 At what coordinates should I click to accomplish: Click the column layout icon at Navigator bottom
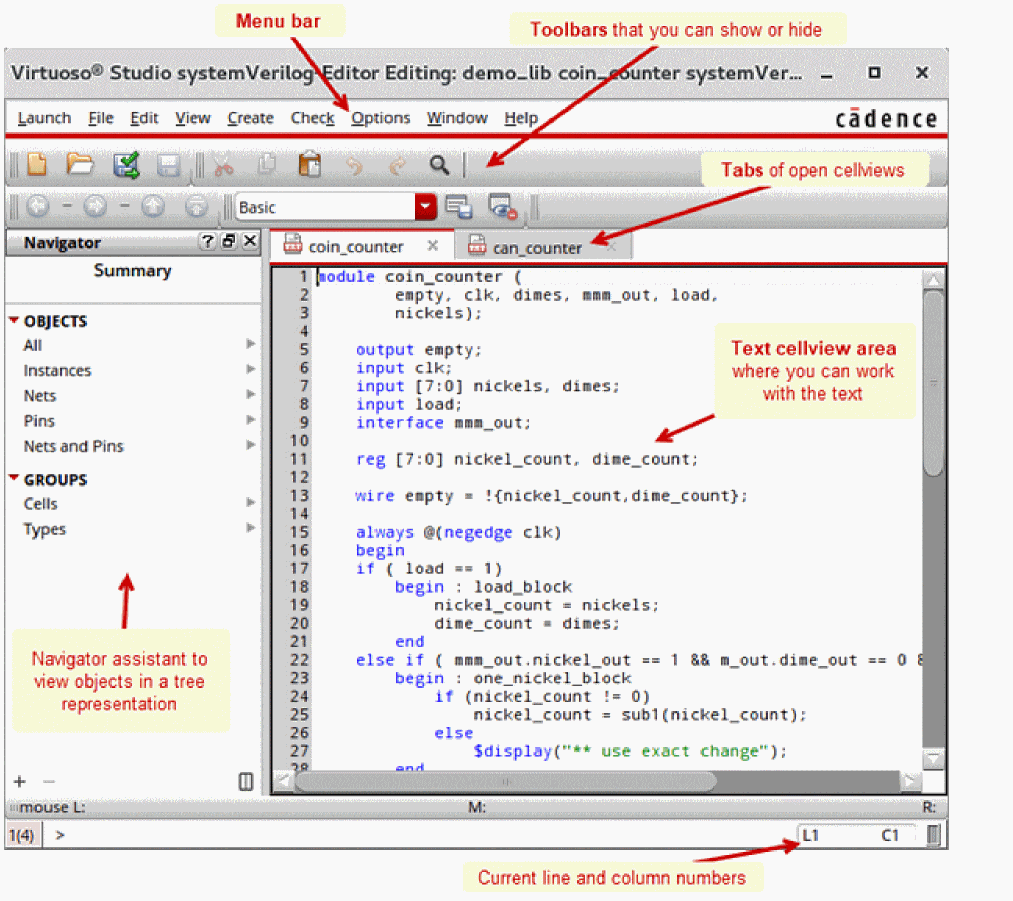point(246,781)
